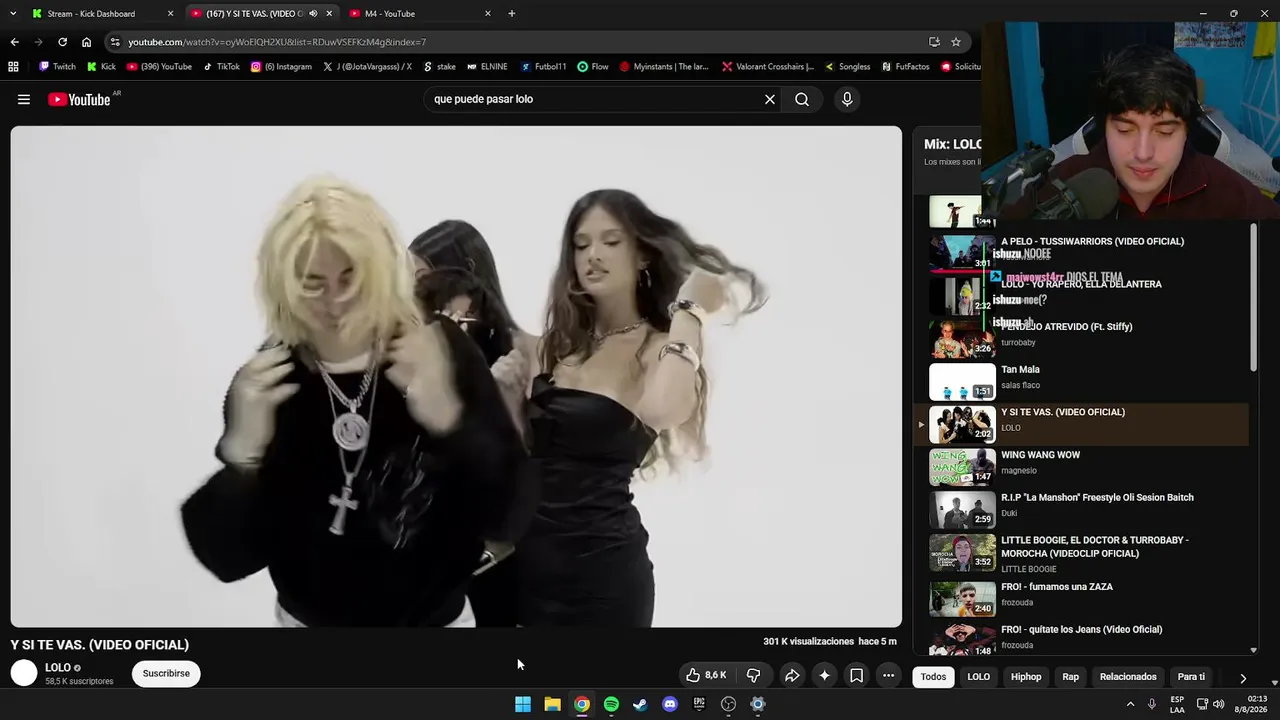Image resolution: width=1280 pixels, height=720 pixels.
Task: Open a new browser tab
Action: coord(512,13)
